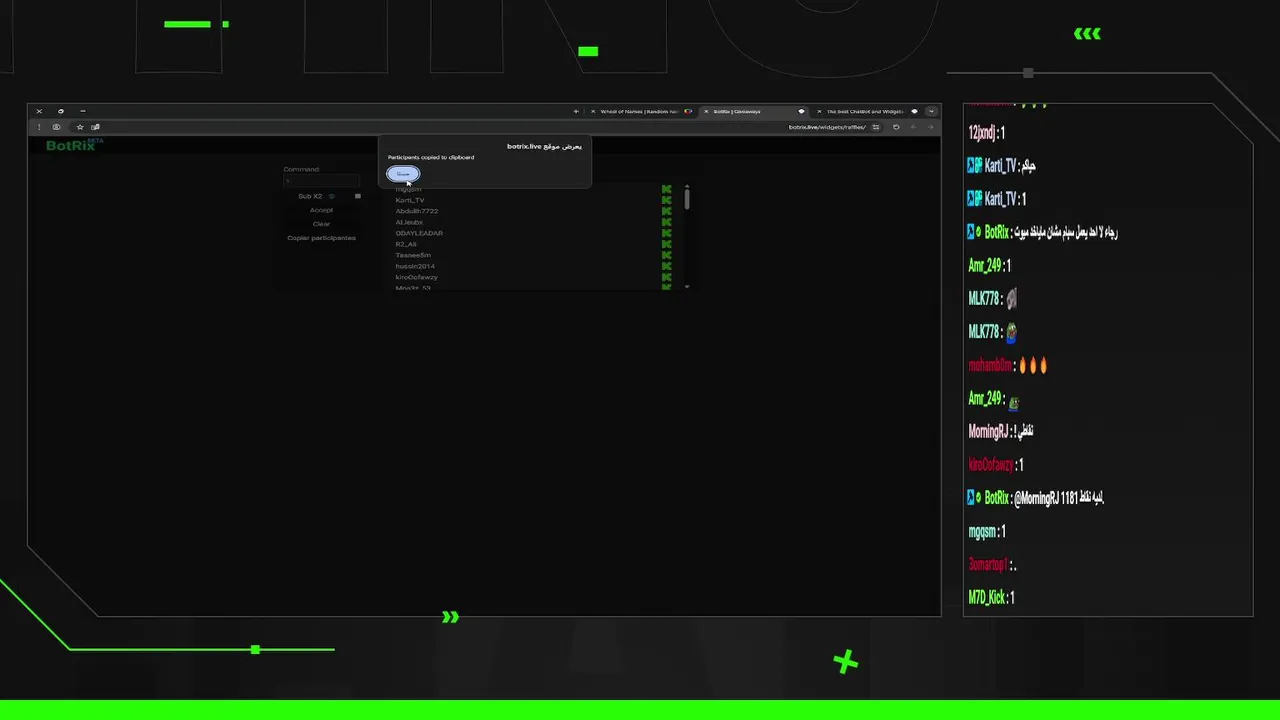Expand the tab search dropdown arrow
The image size is (1280, 720).
[x=932, y=111]
